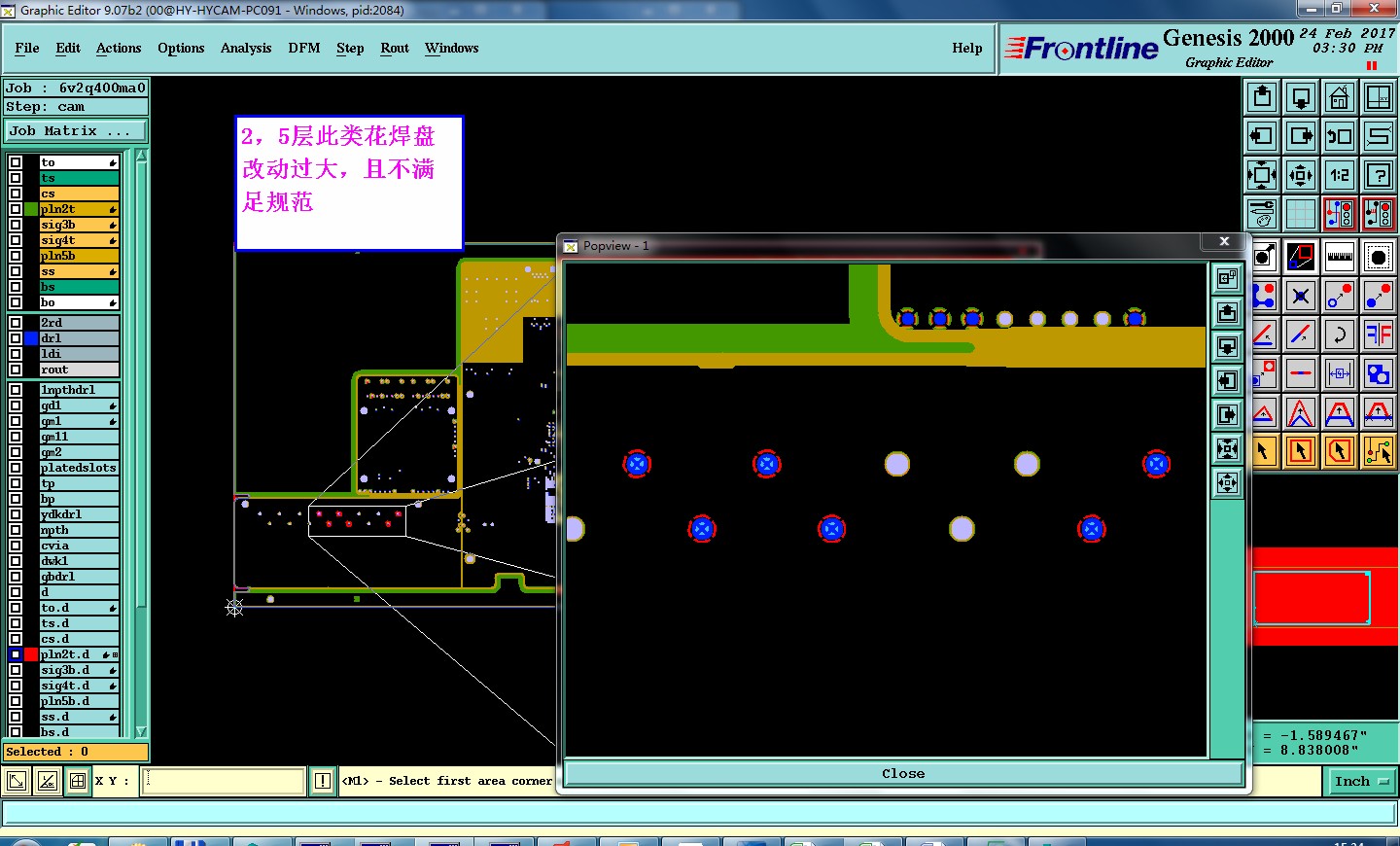Viewport: 1400px width, 846px height.
Task: Select the sig4t layer name
Action: point(79,240)
